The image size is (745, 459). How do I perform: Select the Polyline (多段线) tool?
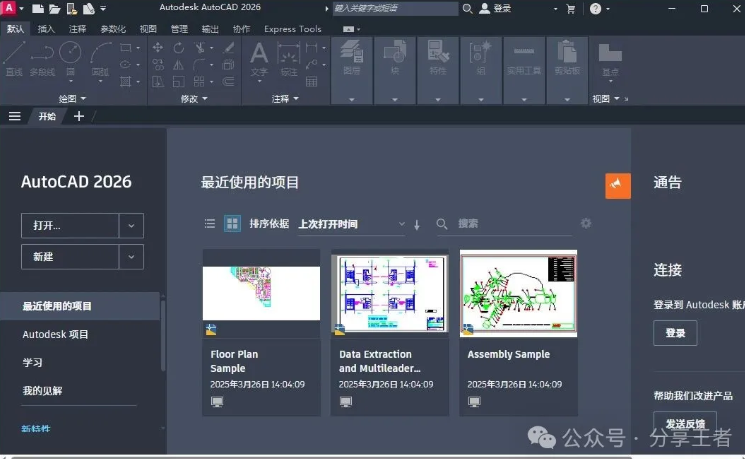click(x=42, y=59)
